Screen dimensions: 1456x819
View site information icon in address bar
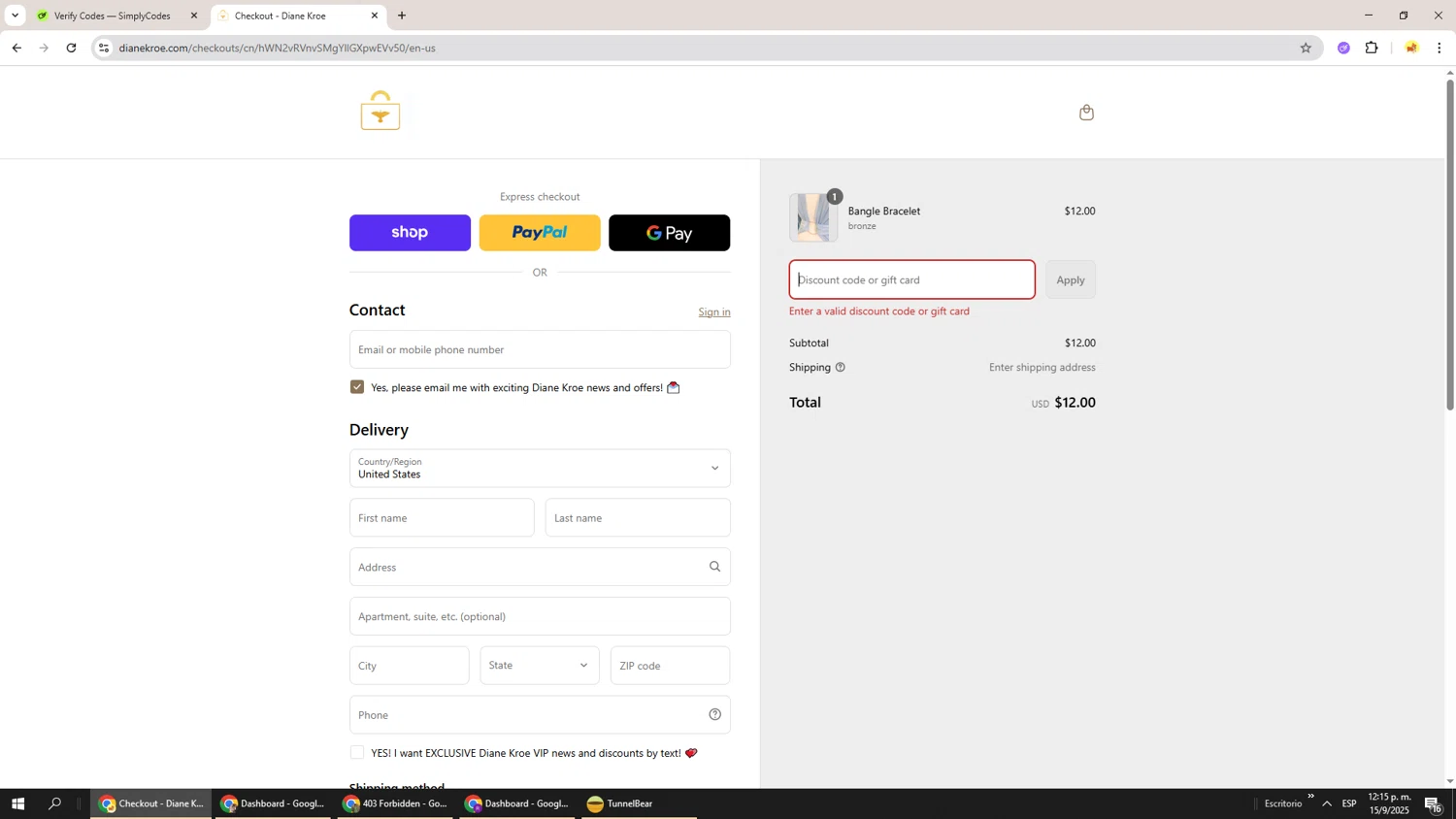pyautogui.click(x=104, y=48)
